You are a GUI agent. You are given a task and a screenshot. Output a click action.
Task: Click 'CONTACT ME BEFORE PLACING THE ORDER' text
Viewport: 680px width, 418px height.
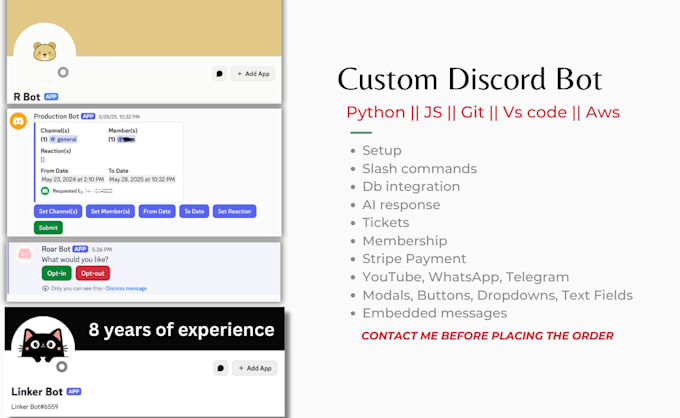(x=487, y=336)
